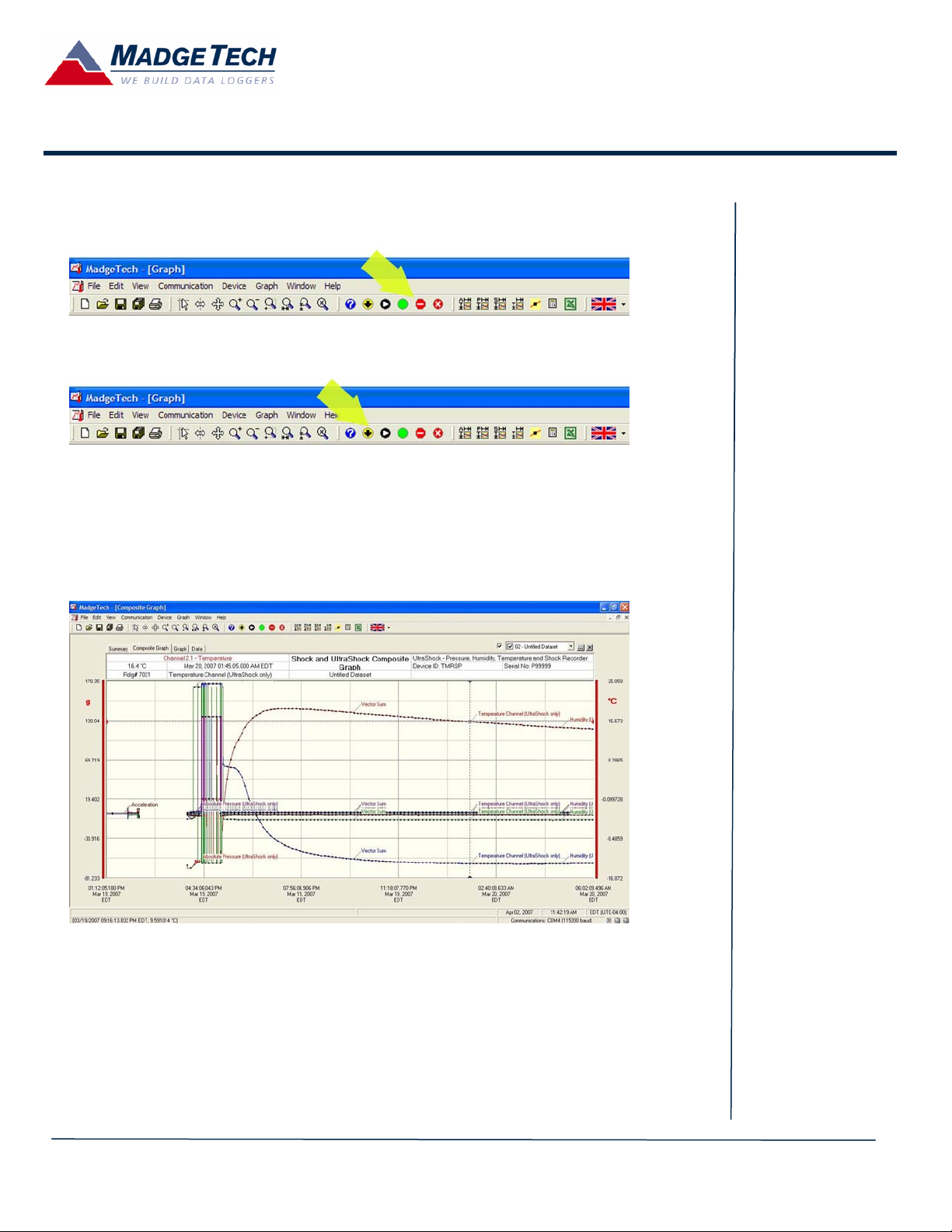Click the green Start icon in Composite Graph window
This screenshot has height=1232, width=952.
[262, 627]
